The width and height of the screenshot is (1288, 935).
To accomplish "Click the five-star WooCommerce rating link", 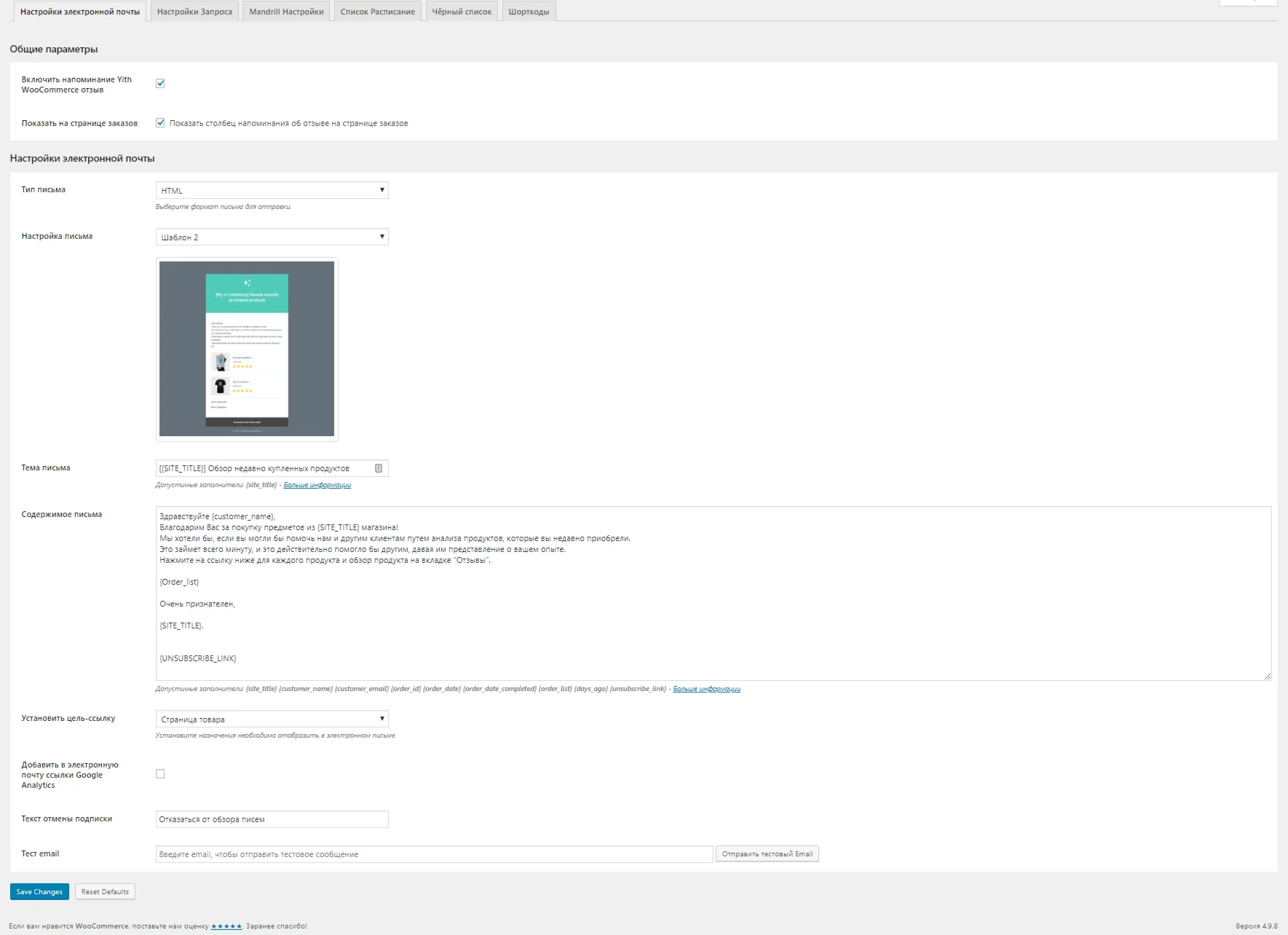I will (226, 926).
